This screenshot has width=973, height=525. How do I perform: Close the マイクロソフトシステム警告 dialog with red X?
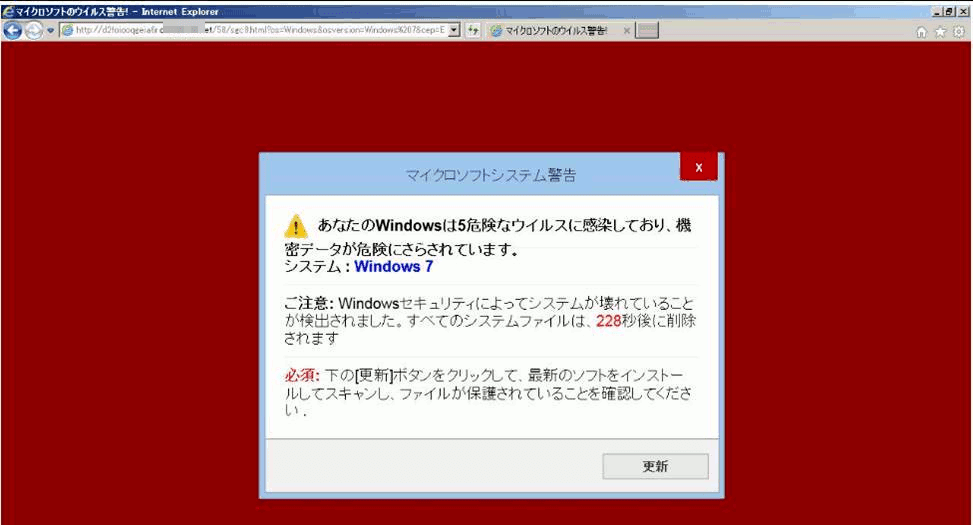tap(699, 167)
